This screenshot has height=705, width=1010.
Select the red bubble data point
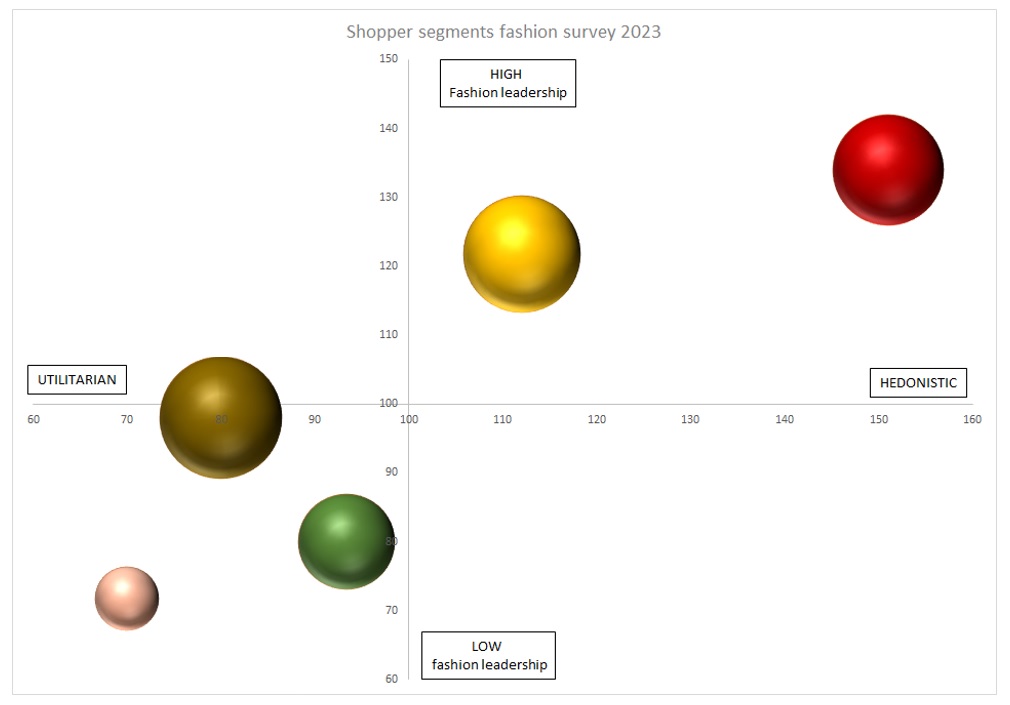888,170
